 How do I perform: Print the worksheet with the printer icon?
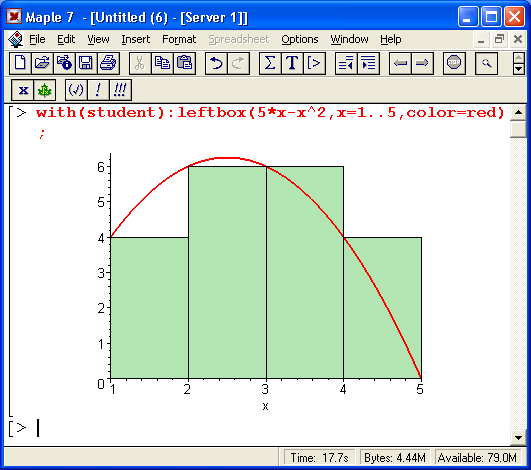click(108, 63)
